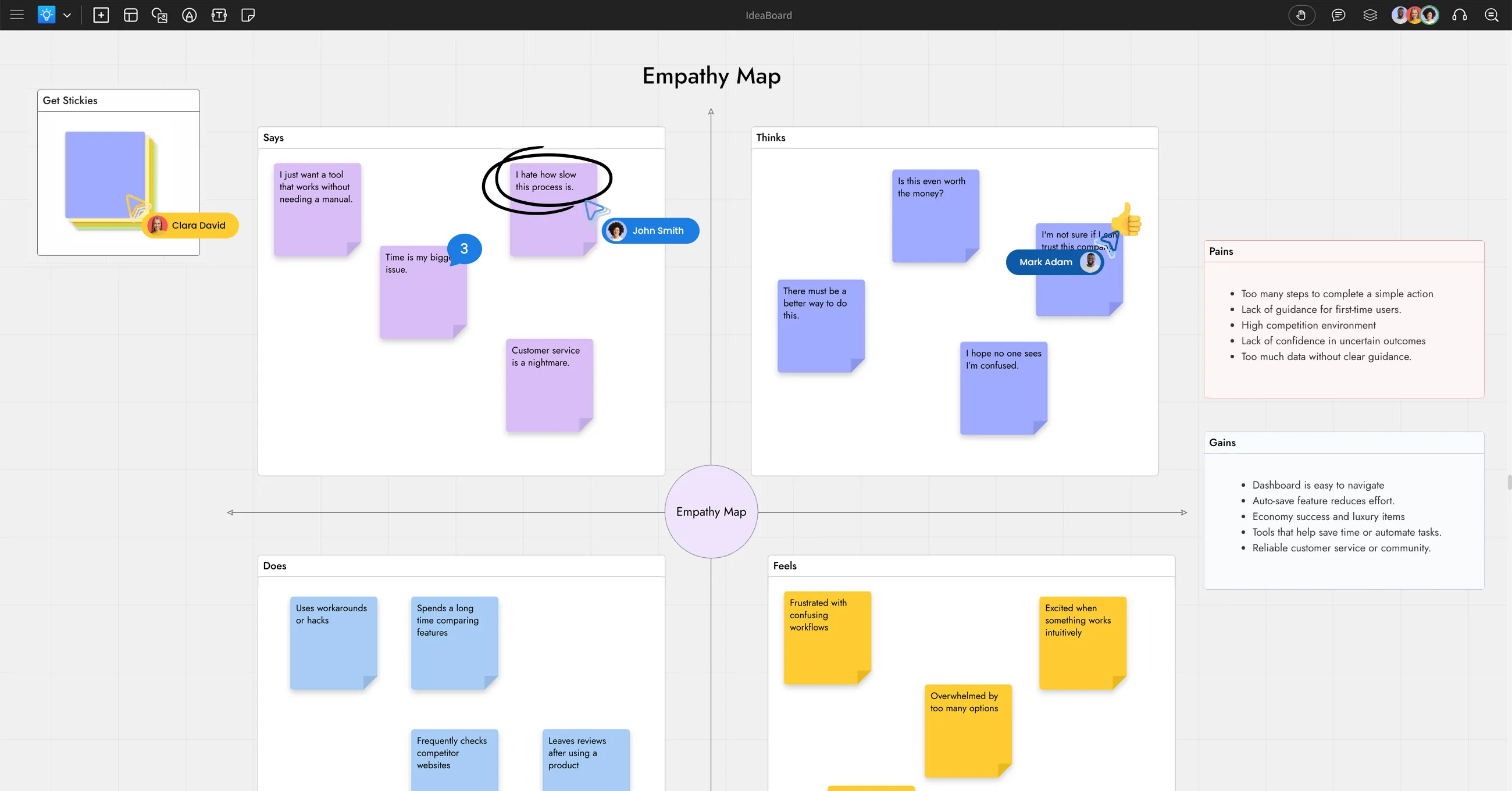Open the layout templates icon
This screenshot has height=791, width=1512.
point(130,15)
